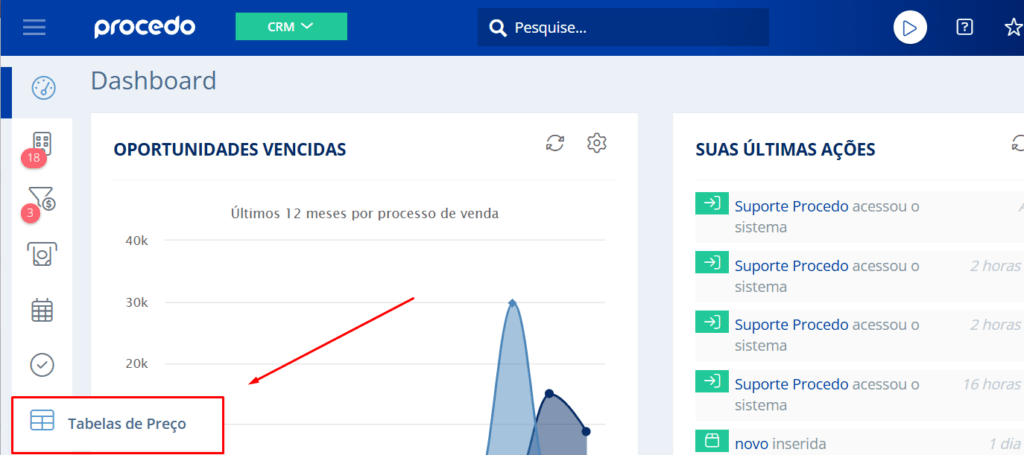
Task: Open the CRM module dropdown
Action: coord(291,27)
